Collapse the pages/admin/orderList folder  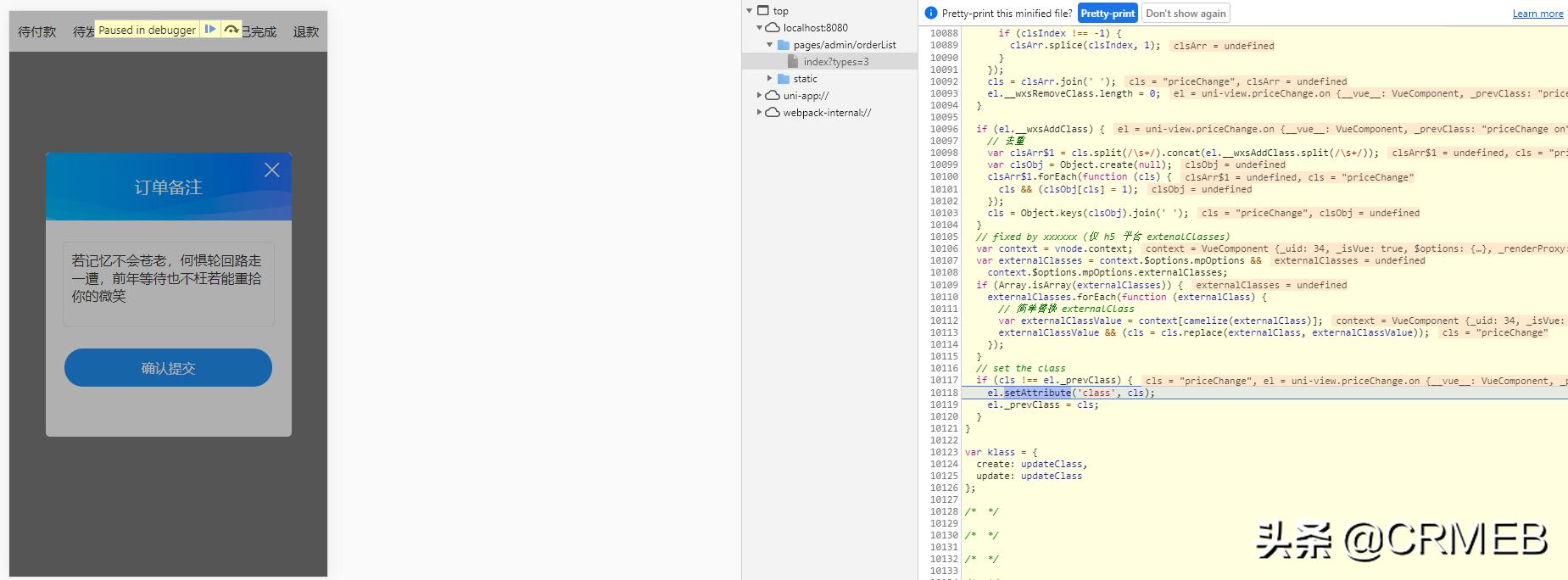point(770,45)
